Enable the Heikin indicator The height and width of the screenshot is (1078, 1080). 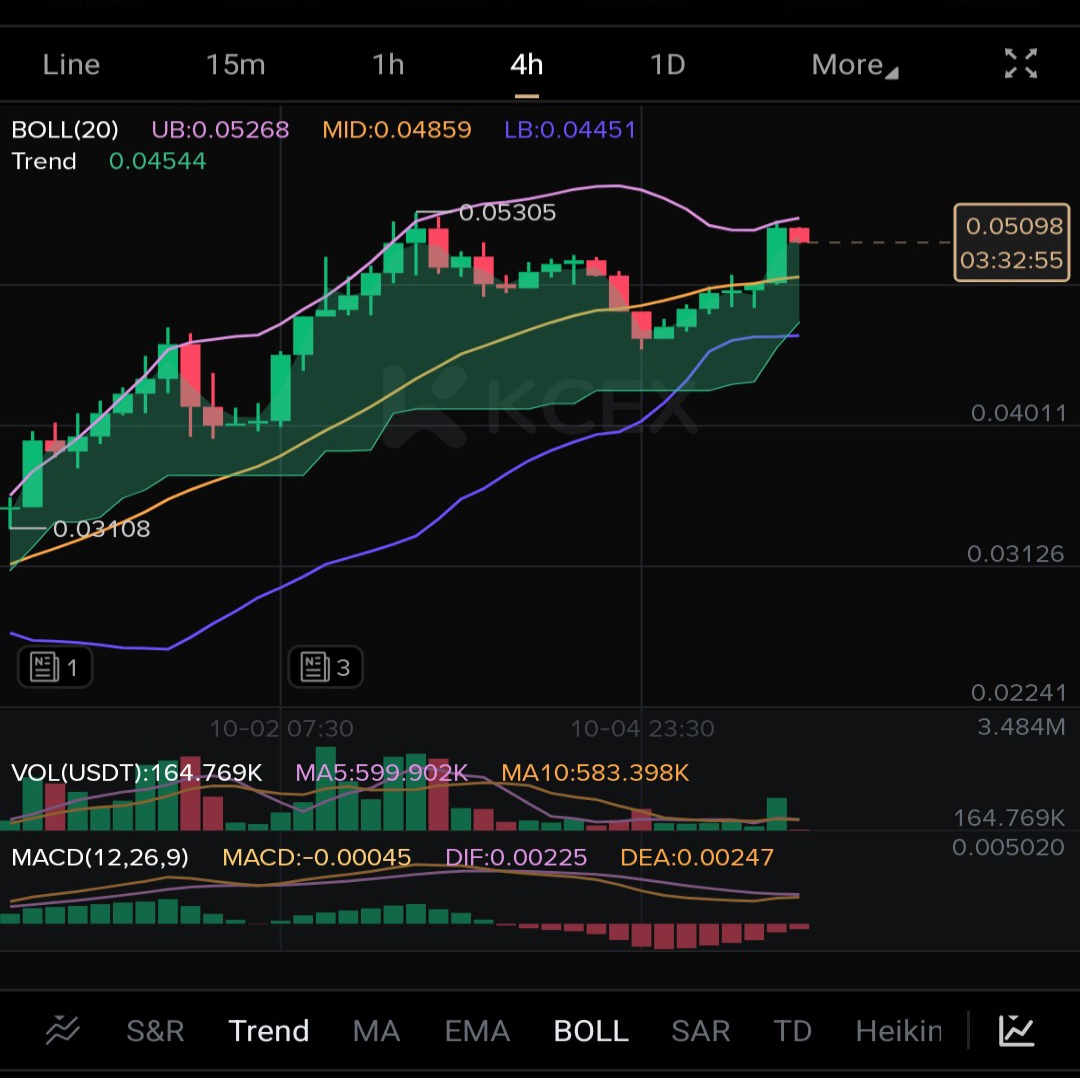point(899,1031)
